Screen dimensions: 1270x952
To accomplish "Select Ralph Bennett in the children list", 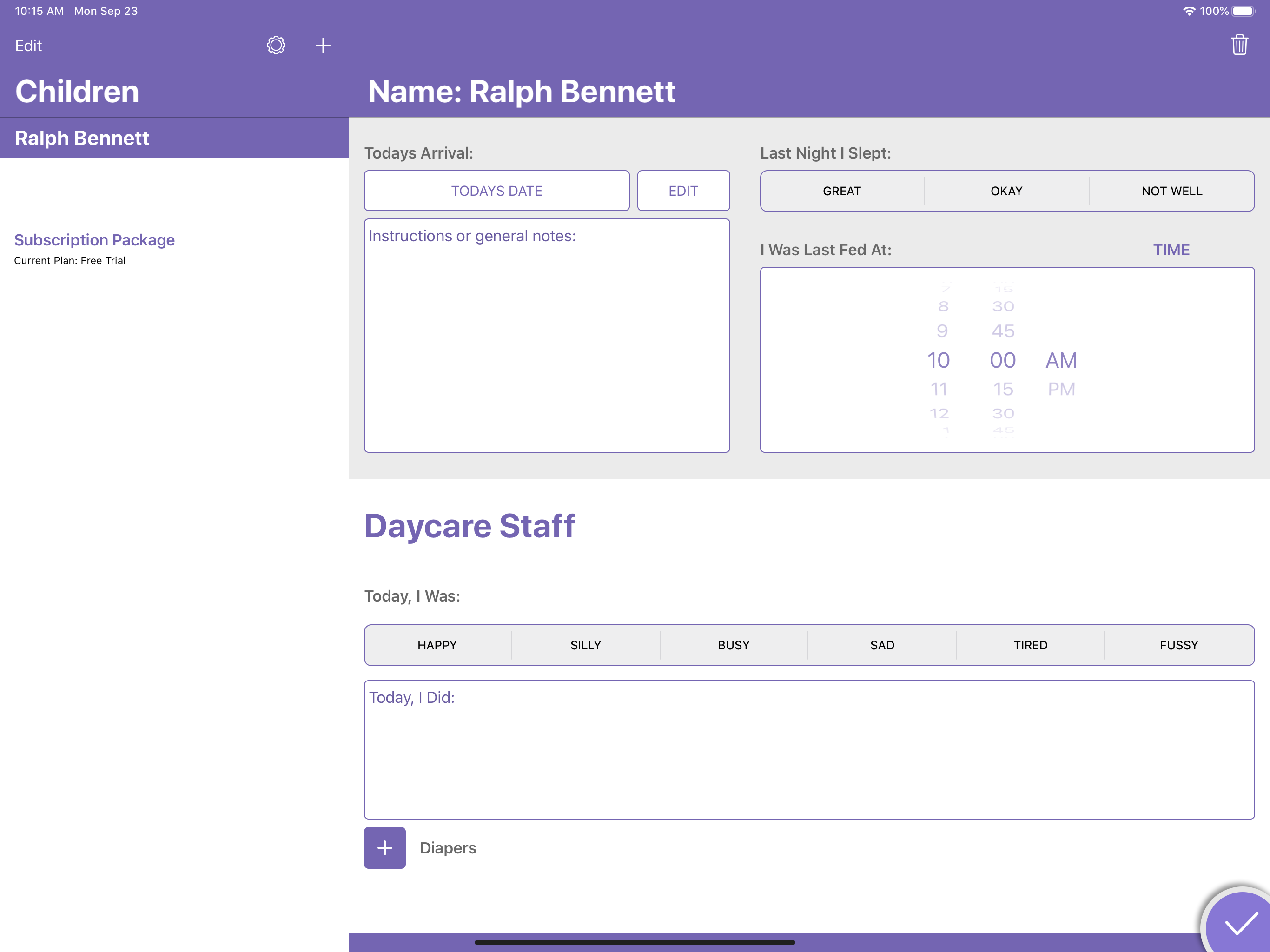I will (x=174, y=138).
